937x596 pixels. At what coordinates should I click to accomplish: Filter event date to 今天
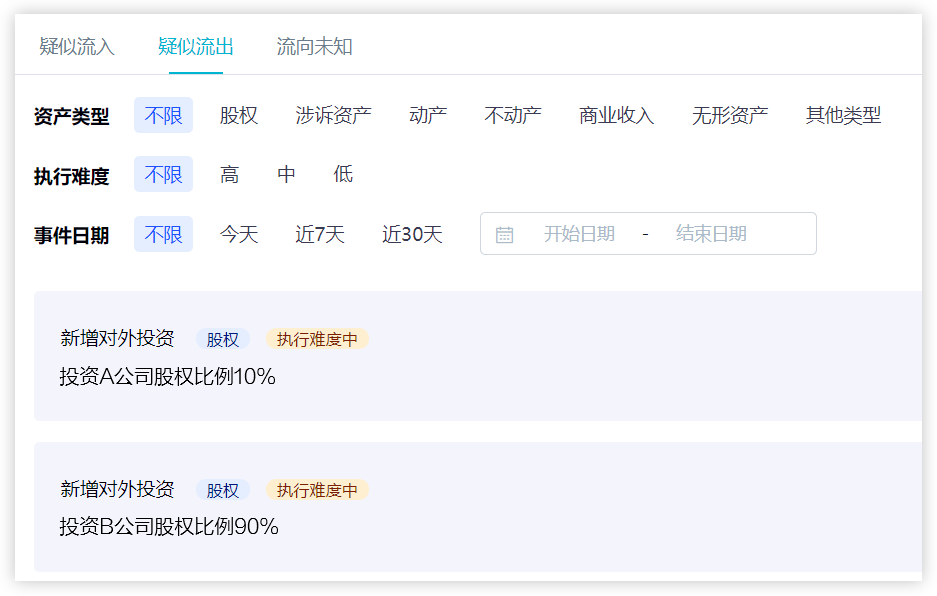click(x=238, y=234)
